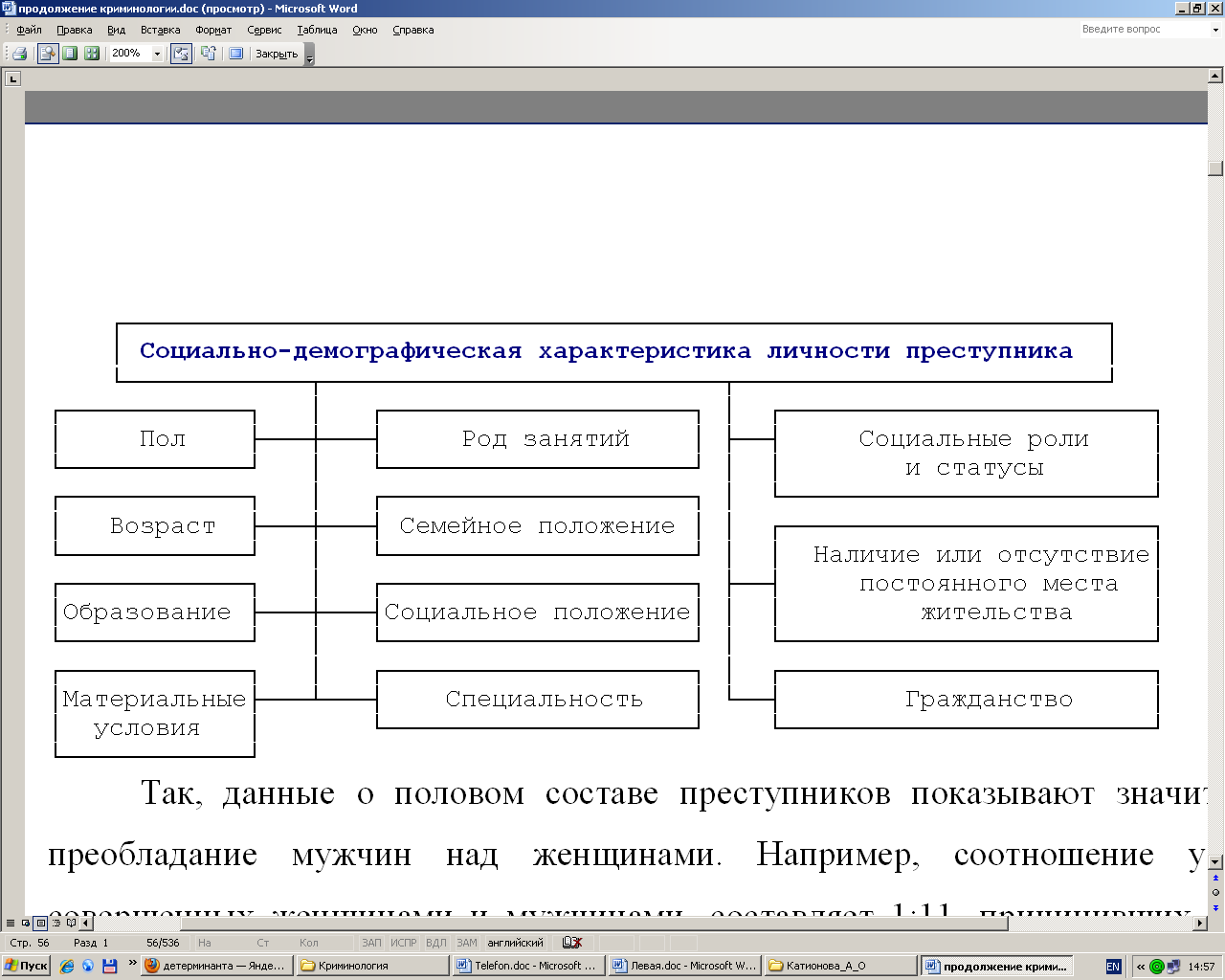1225x980 pixels.
Task: Switch to Reading Layout view icon
Action: point(71,924)
